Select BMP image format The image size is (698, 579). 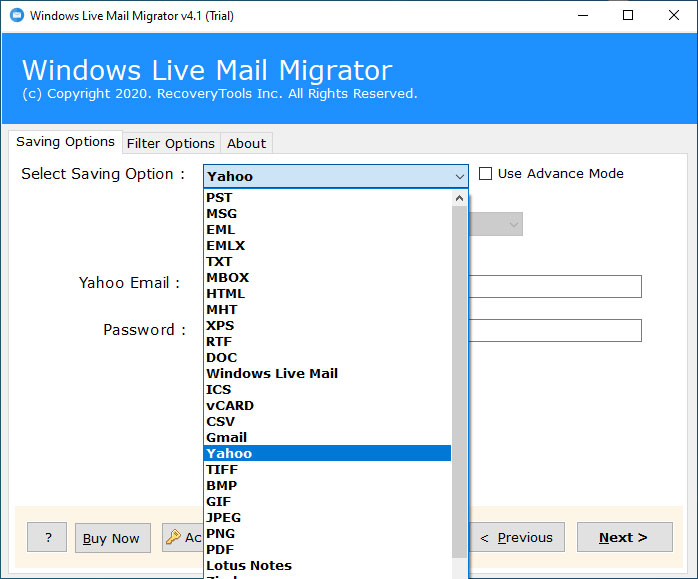click(328, 486)
